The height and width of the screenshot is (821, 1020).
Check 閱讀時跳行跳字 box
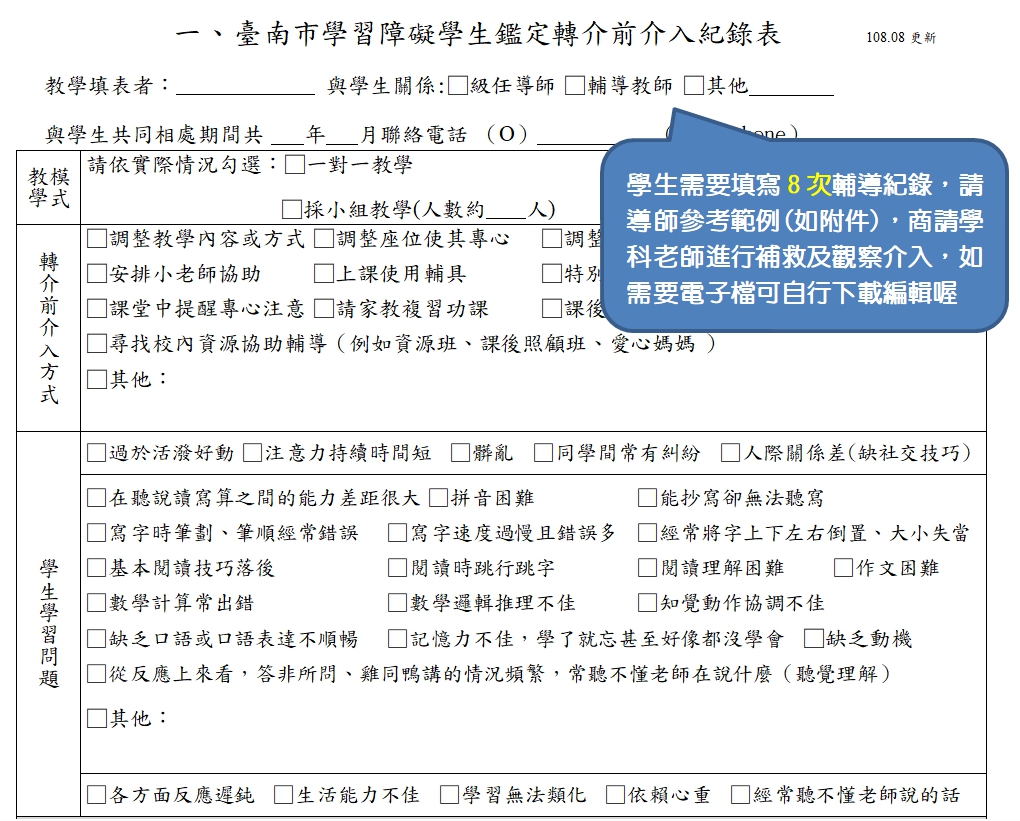pos(397,568)
